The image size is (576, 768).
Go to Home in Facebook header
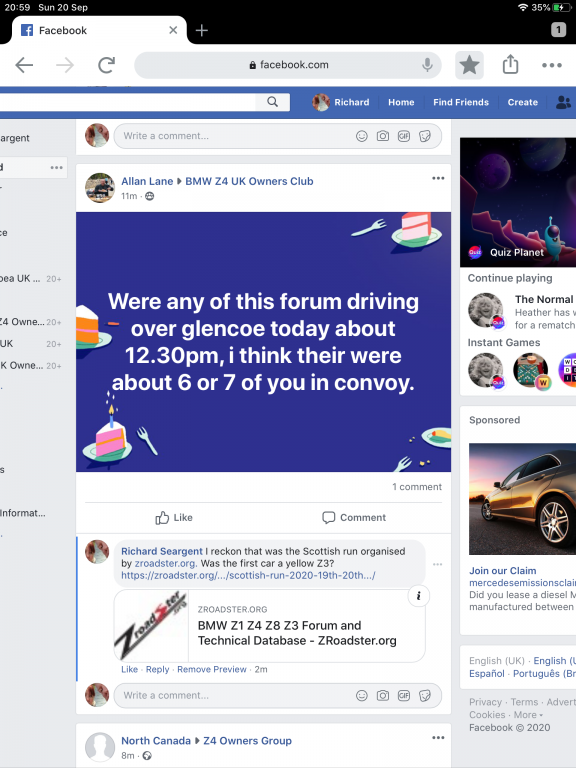[401, 102]
